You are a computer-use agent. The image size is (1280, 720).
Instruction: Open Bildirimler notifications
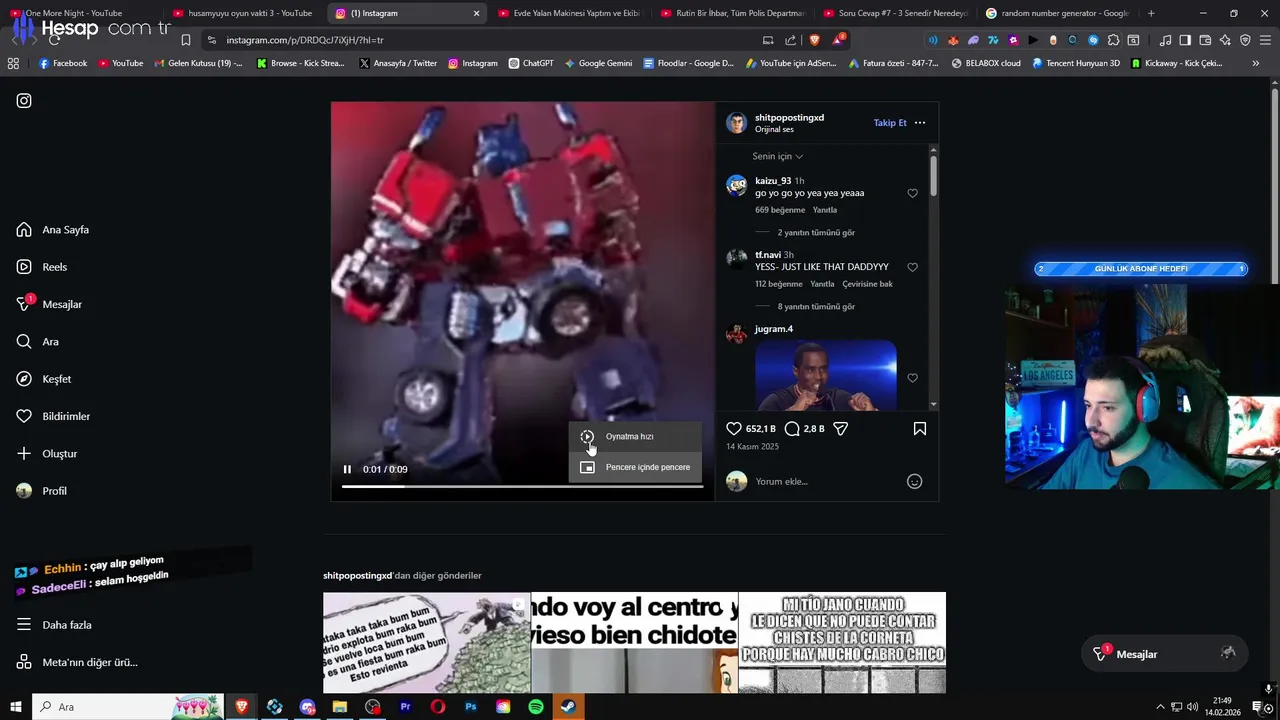click(x=53, y=416)
